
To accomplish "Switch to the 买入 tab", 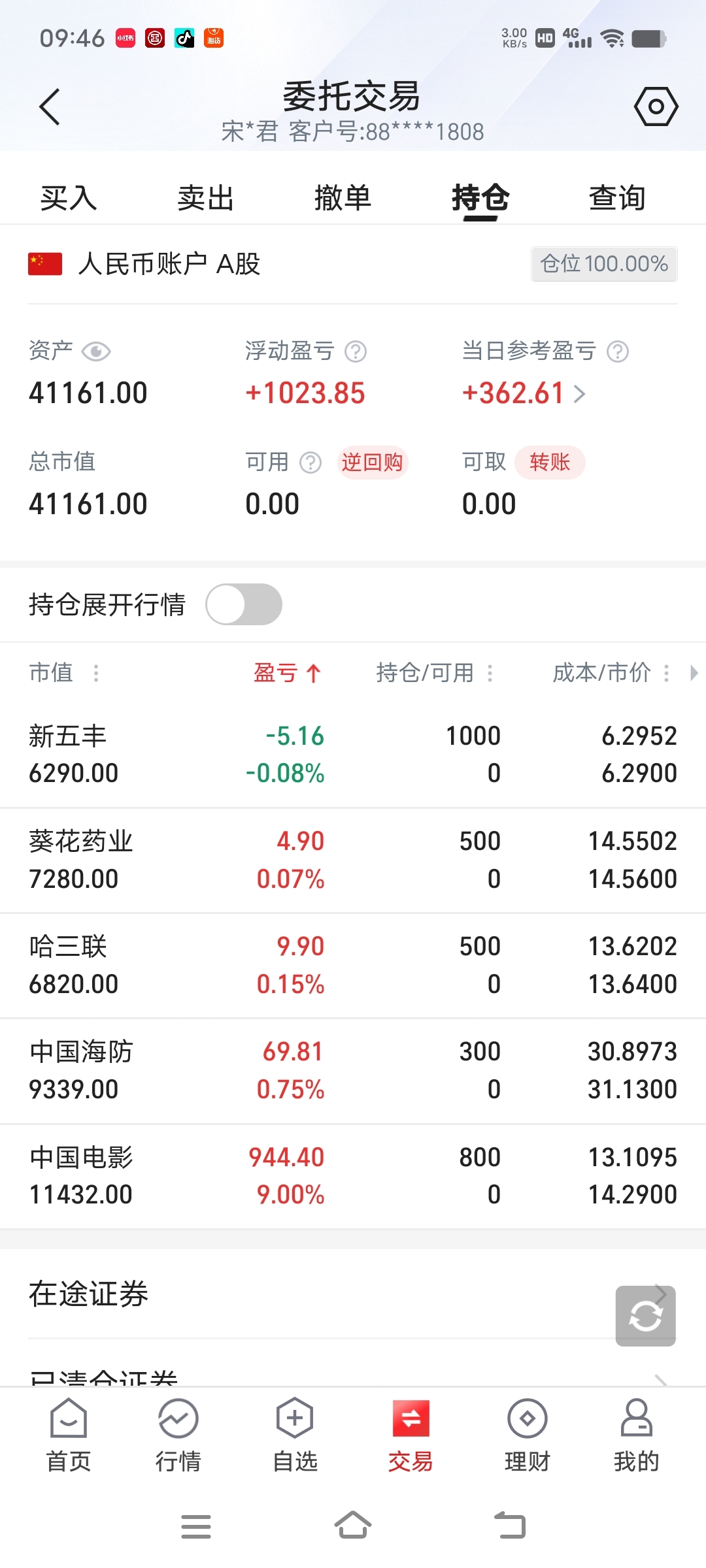I will (69, 198).
